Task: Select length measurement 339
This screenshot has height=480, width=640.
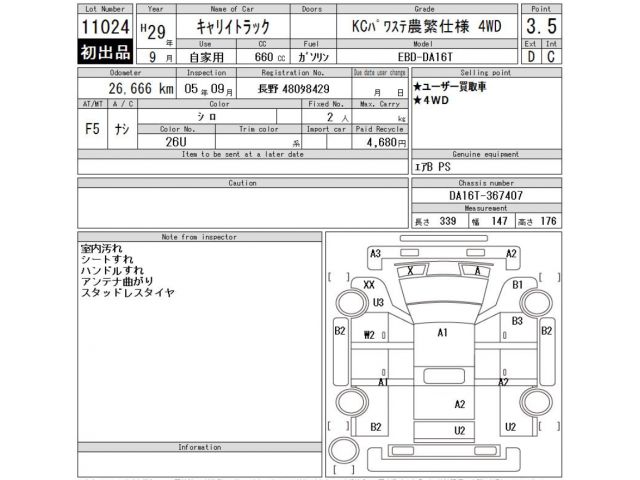Action: [x=448, y=221]
